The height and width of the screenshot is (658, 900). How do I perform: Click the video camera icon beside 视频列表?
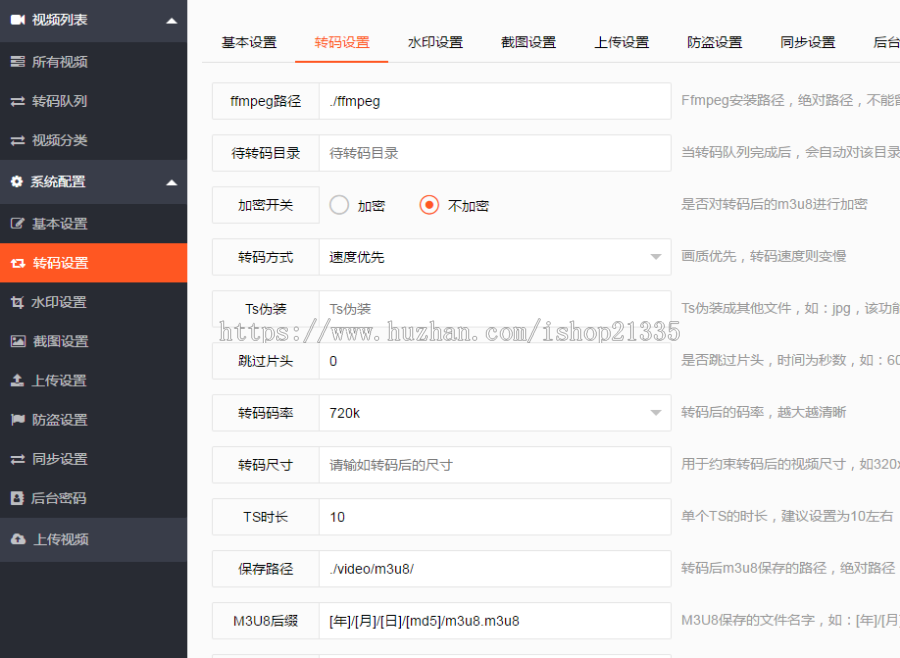(x=18, y=20)
